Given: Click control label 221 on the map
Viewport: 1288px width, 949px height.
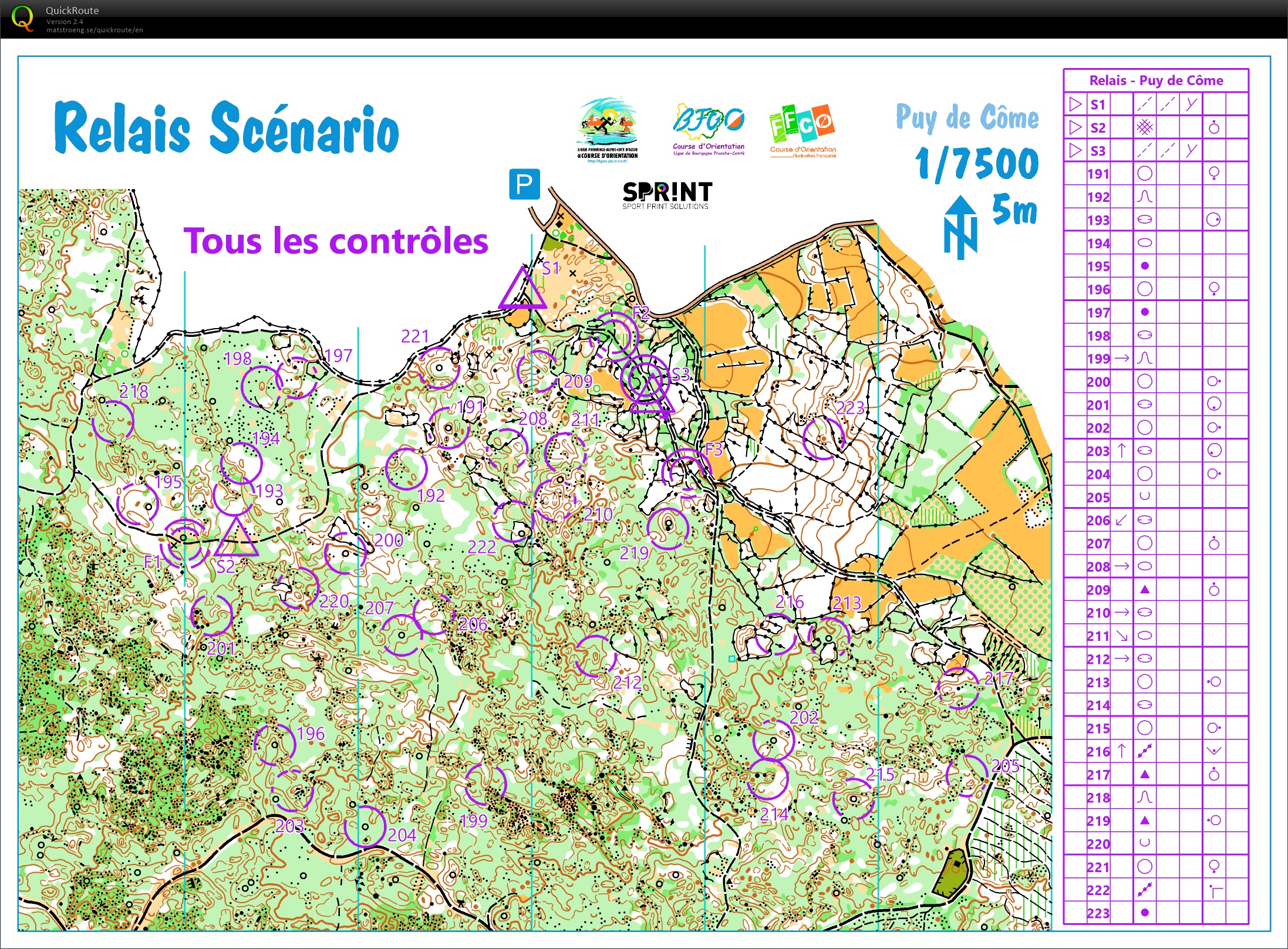Looking at the screenshot, I should 414,336.
